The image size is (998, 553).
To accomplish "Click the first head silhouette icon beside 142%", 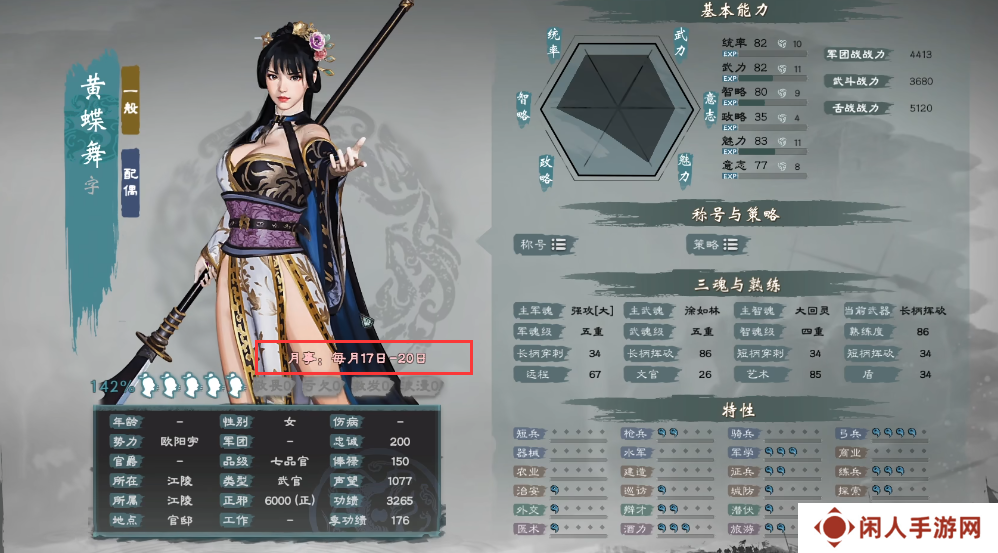I will (x=148, y=385).
